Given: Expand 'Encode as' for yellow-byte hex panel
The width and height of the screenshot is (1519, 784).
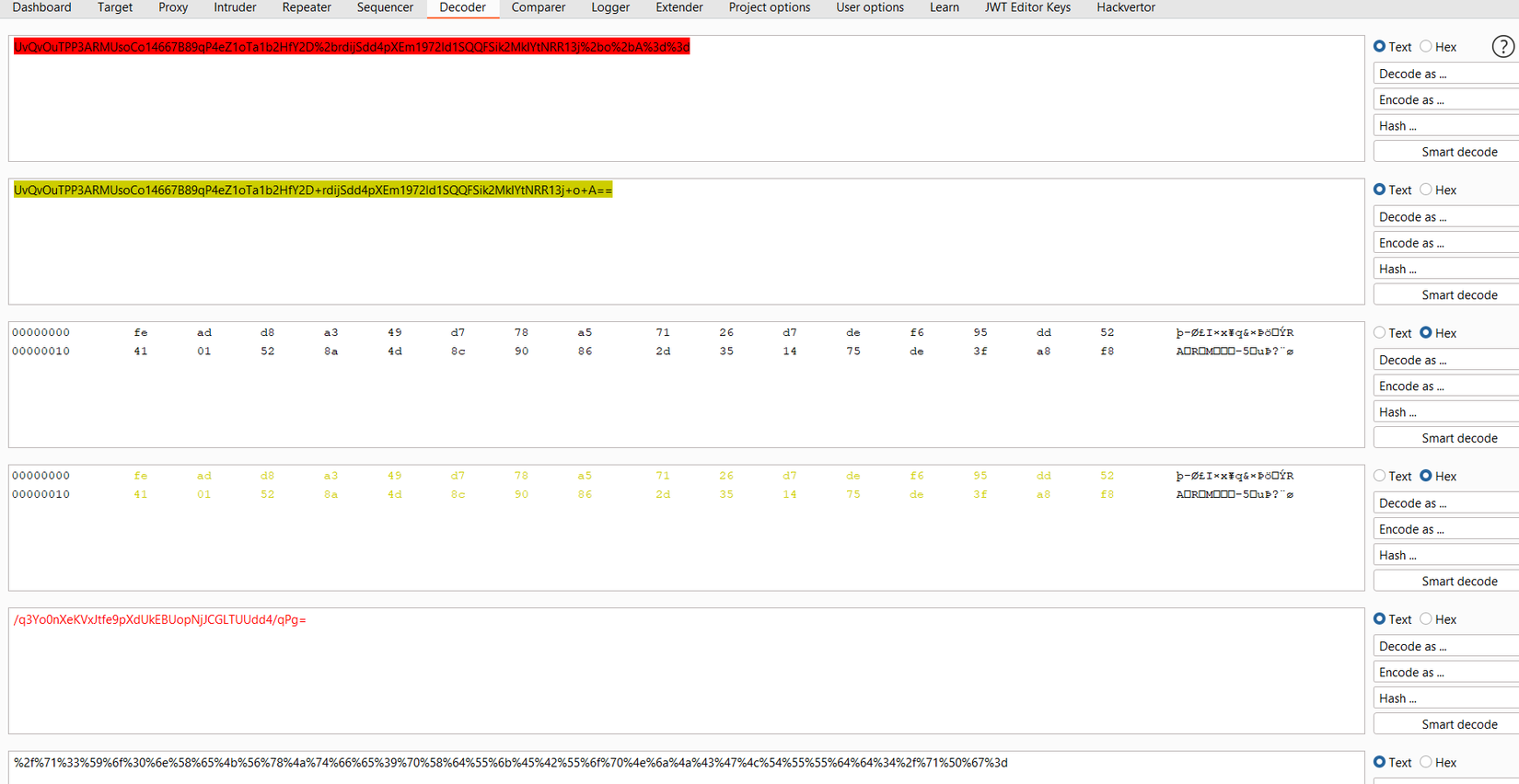Looking at the screenshot, I should coord(1446,529).
